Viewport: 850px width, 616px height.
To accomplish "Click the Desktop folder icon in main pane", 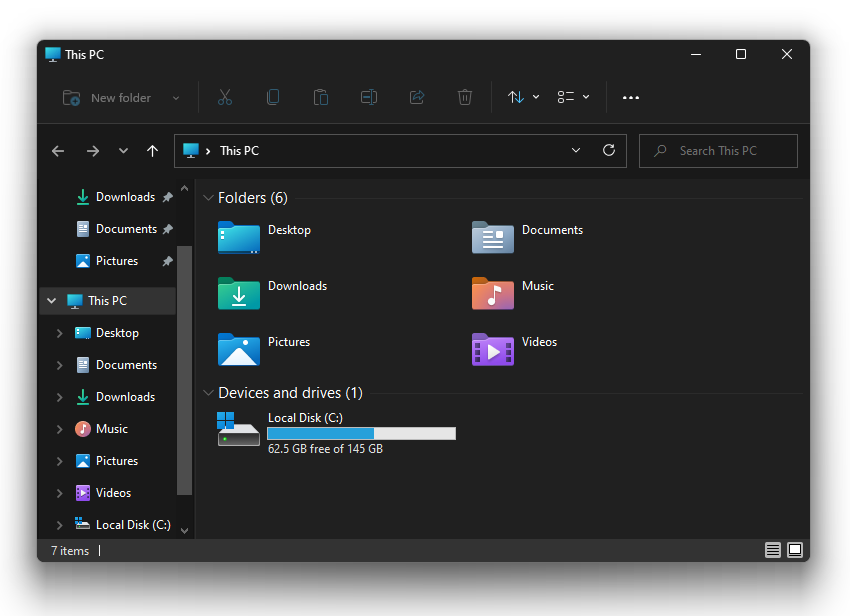I will click(x=239, y=237).
